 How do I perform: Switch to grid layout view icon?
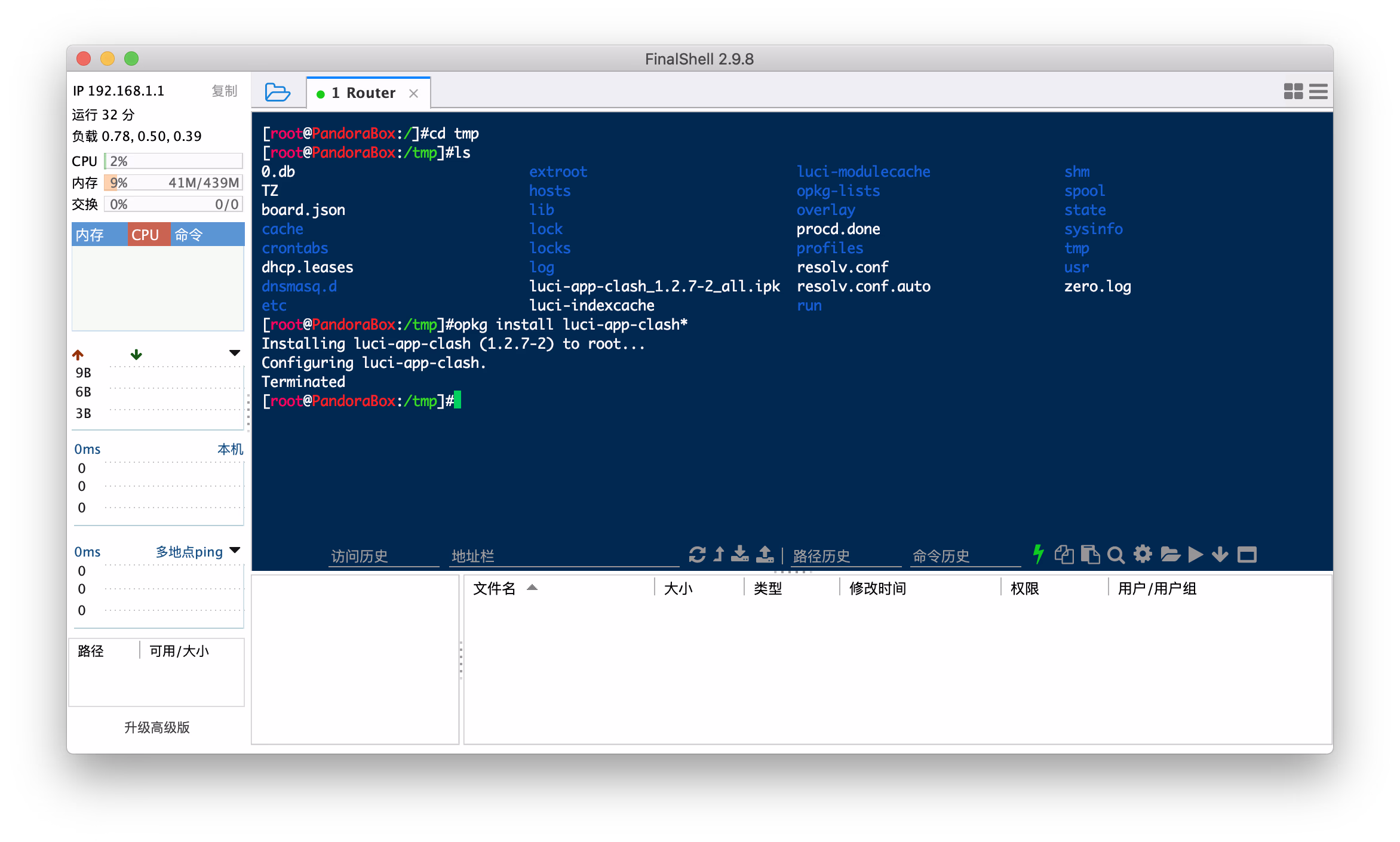[x=1293, y=91]
